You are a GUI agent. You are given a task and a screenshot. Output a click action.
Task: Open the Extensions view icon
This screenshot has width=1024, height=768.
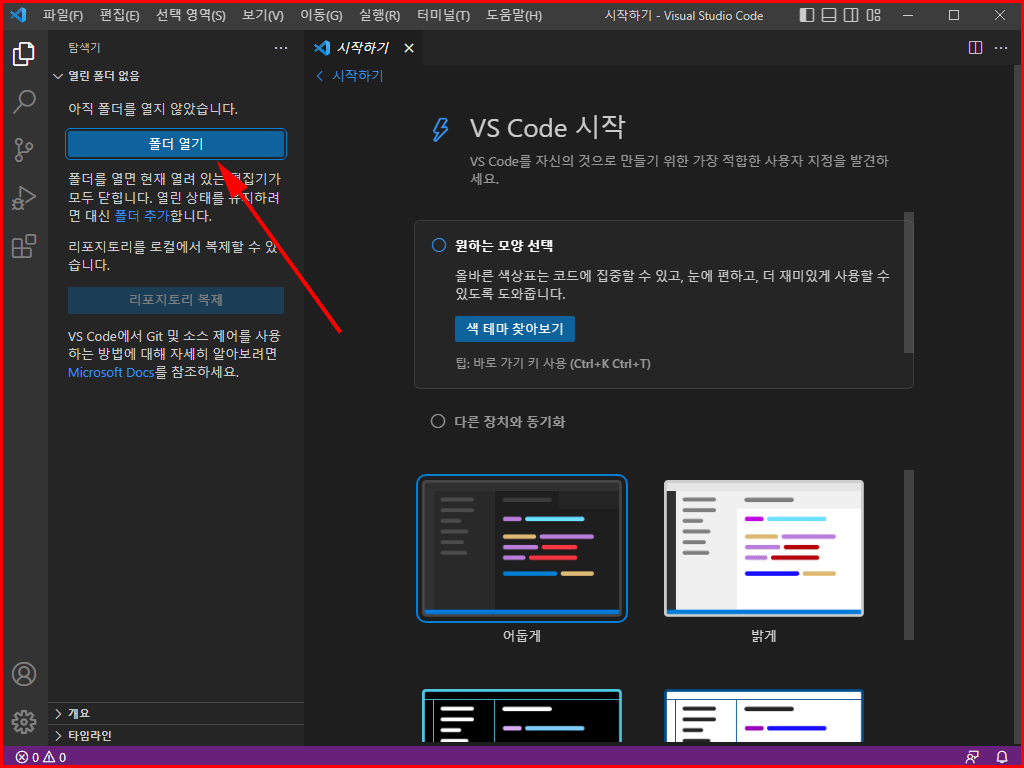[x=24, y=246]
